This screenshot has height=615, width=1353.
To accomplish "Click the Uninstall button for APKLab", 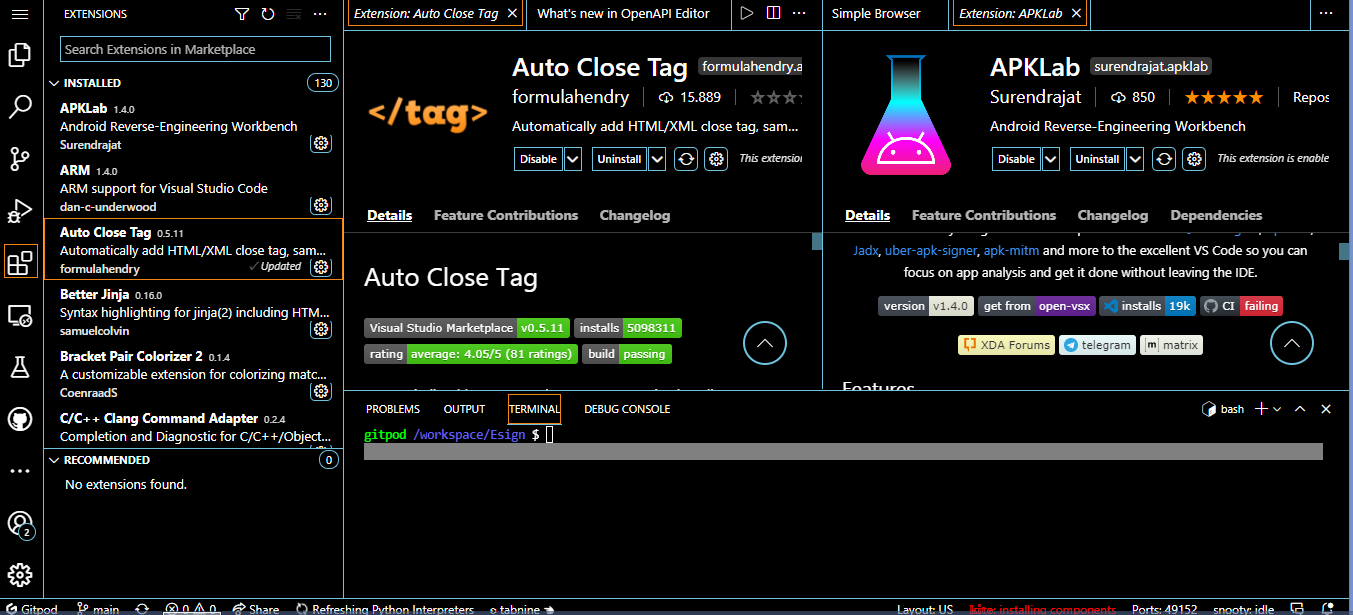I will click(1097, 159).
